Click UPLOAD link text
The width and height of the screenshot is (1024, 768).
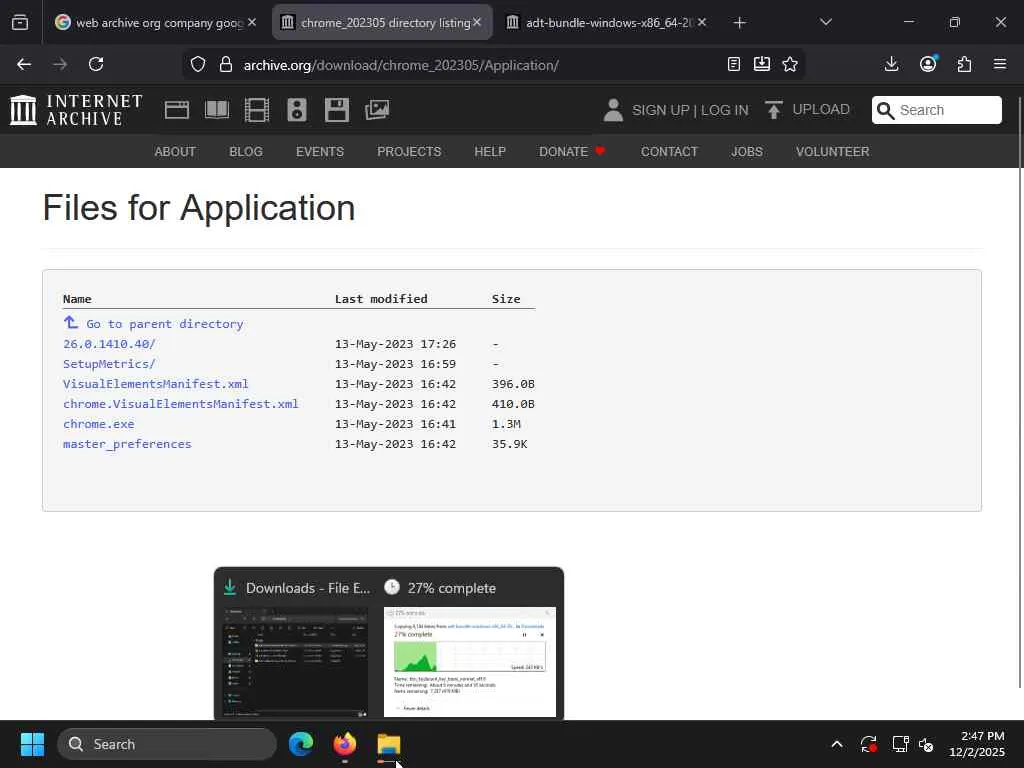pyautogui.click(x=821, y=109)
